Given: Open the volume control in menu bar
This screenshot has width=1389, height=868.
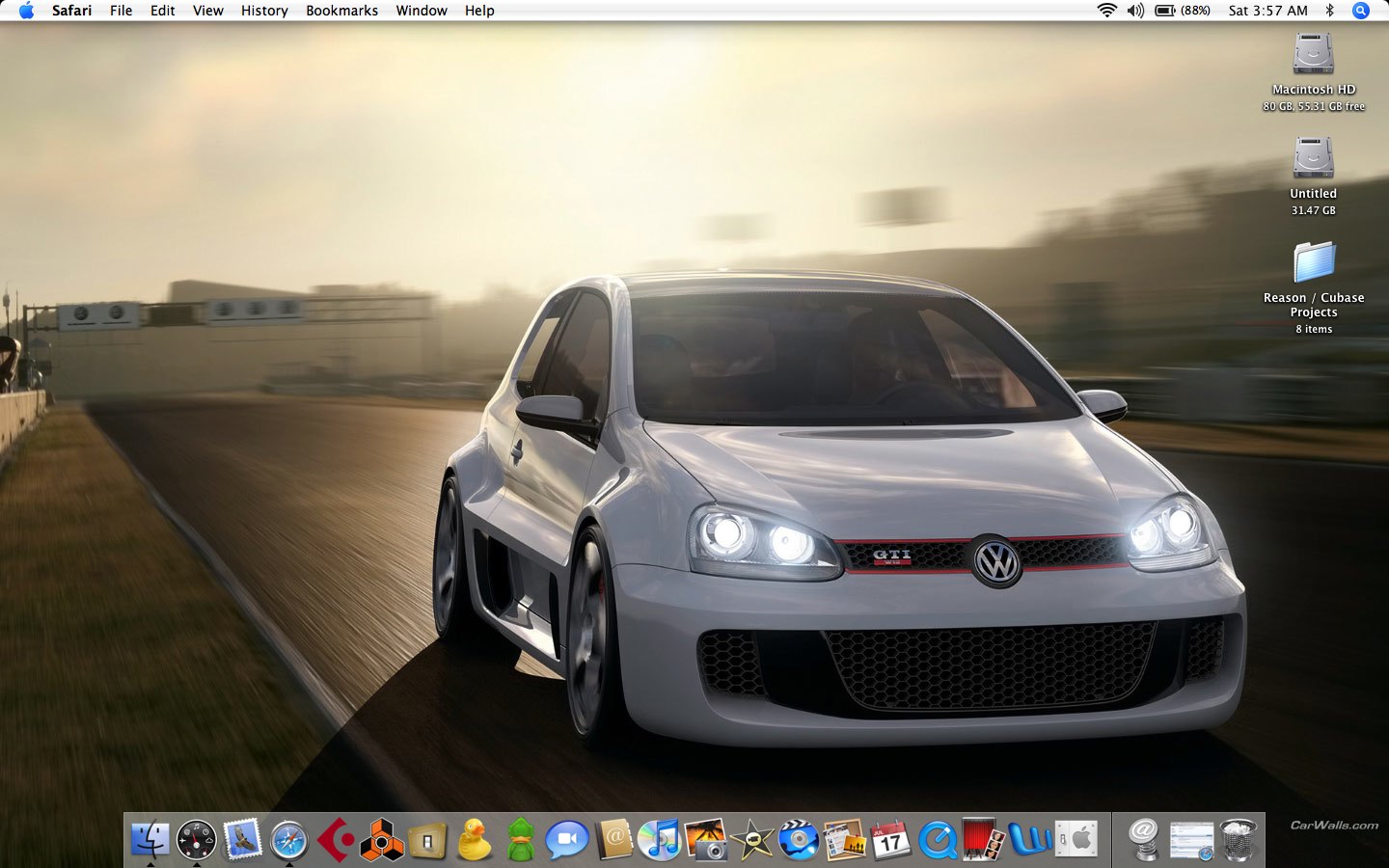Looking at the screenshot, I should click(1135, 11).
